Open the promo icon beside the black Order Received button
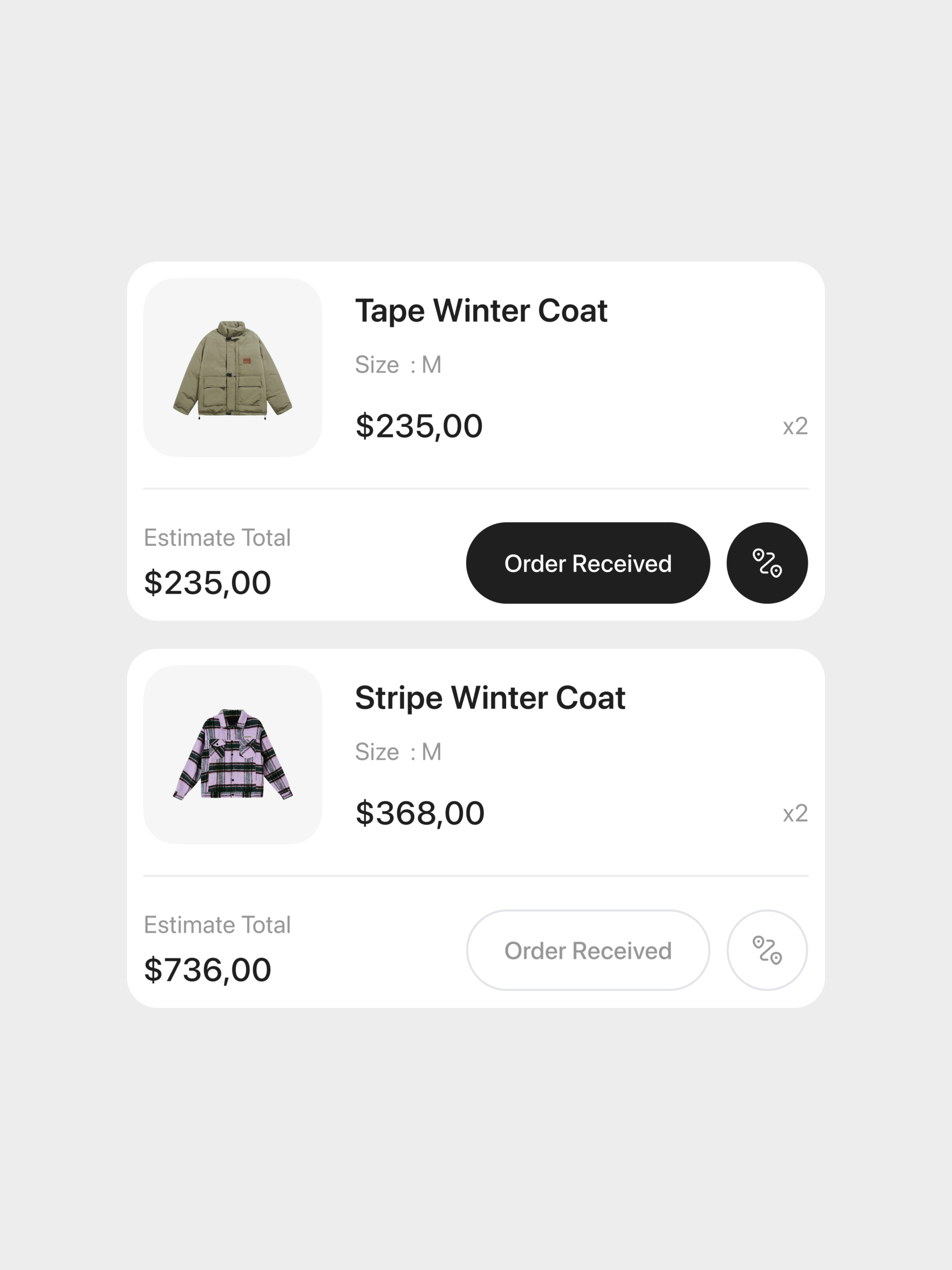 (x=767, y=563)
